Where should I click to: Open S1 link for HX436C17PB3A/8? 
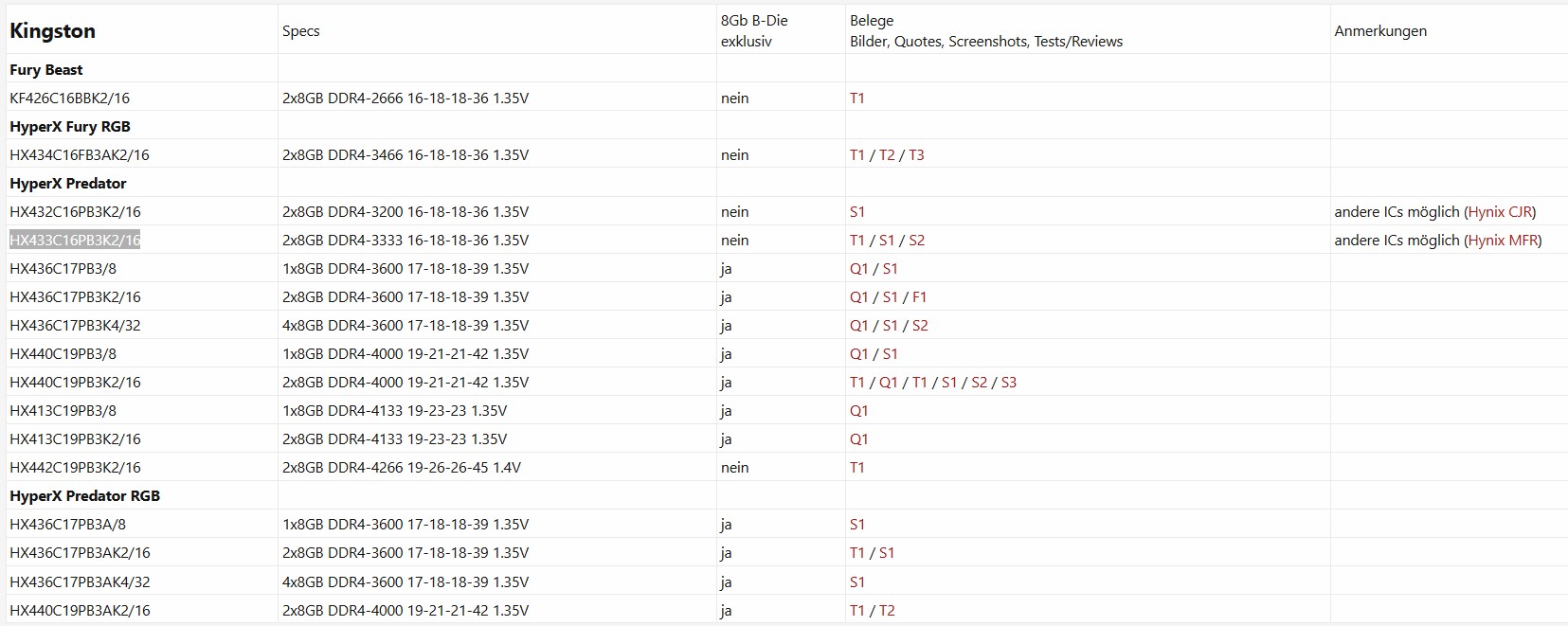pyautogui.click(x=856, y=525)
